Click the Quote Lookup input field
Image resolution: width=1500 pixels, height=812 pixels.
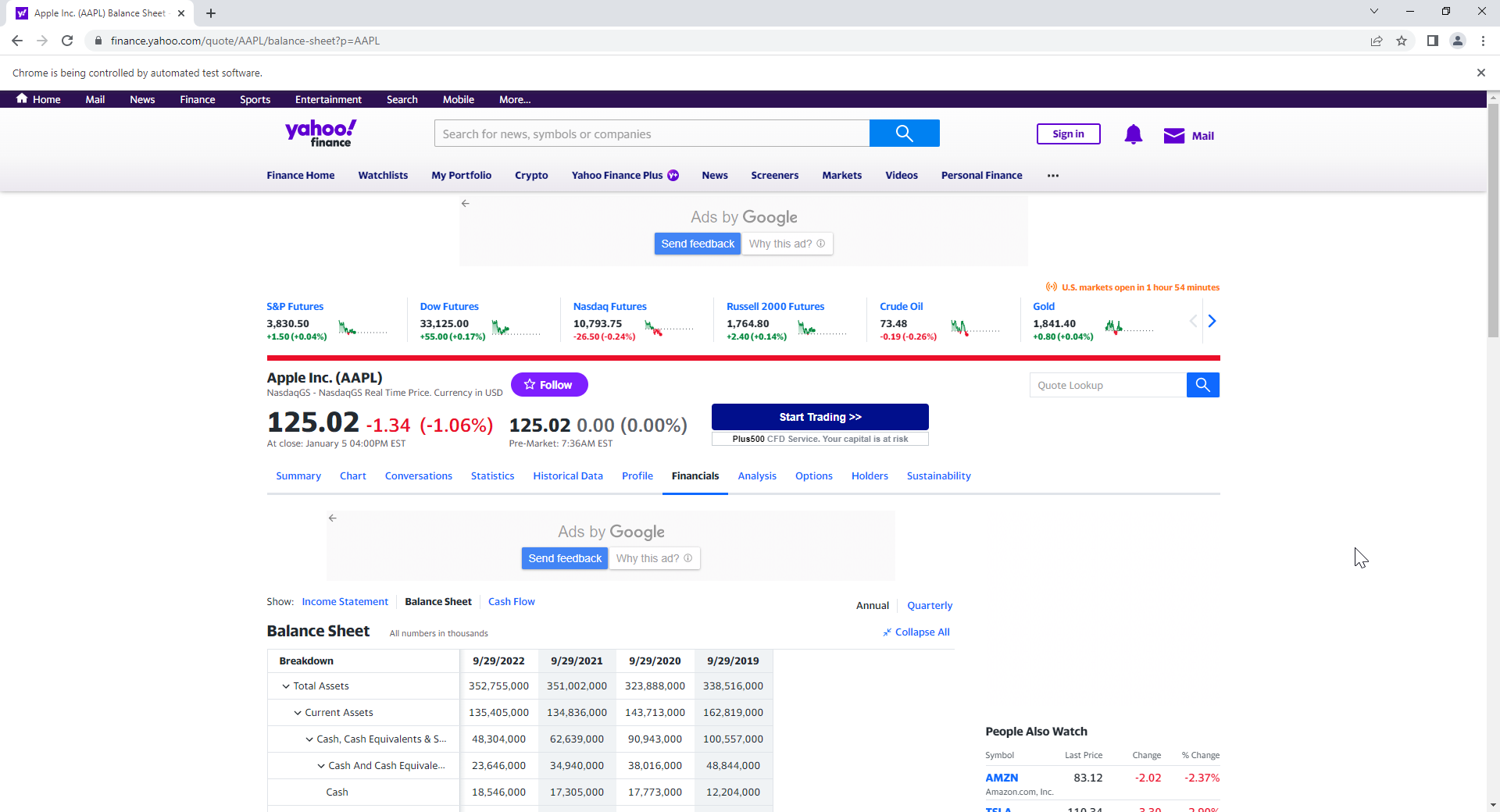(x=1108, y=385)
